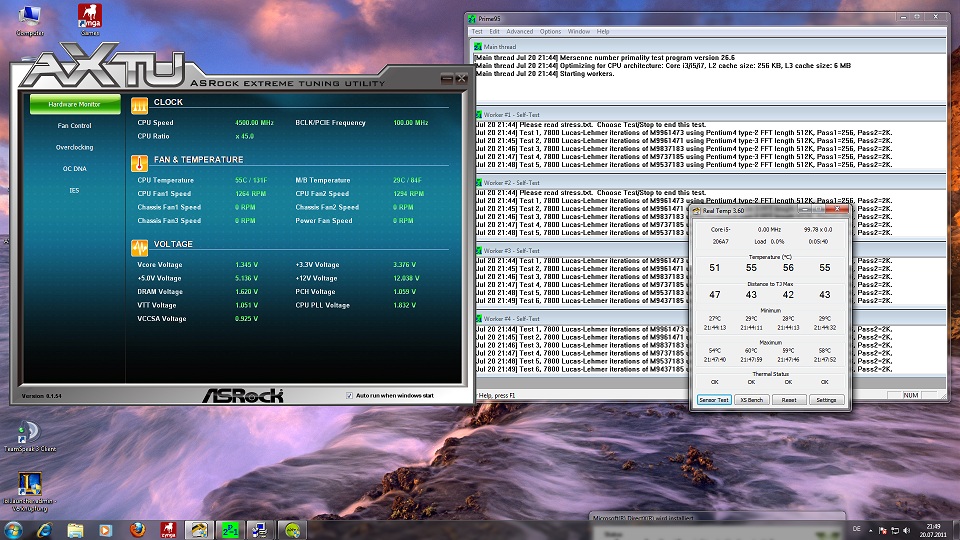Viewport: 960px width, 540px height.
Task: Open Windows Explorer folder from taskbar
Action: coord(75,530)
